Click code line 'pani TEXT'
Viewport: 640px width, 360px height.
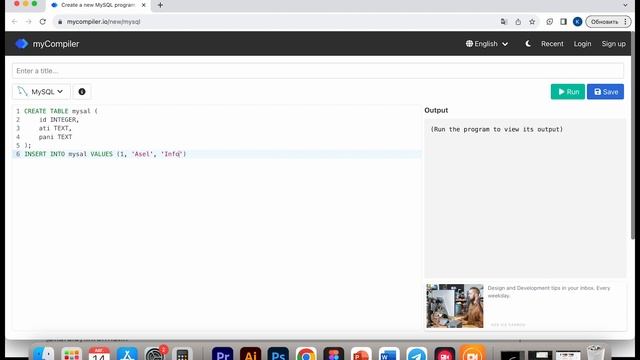[55, 137]
